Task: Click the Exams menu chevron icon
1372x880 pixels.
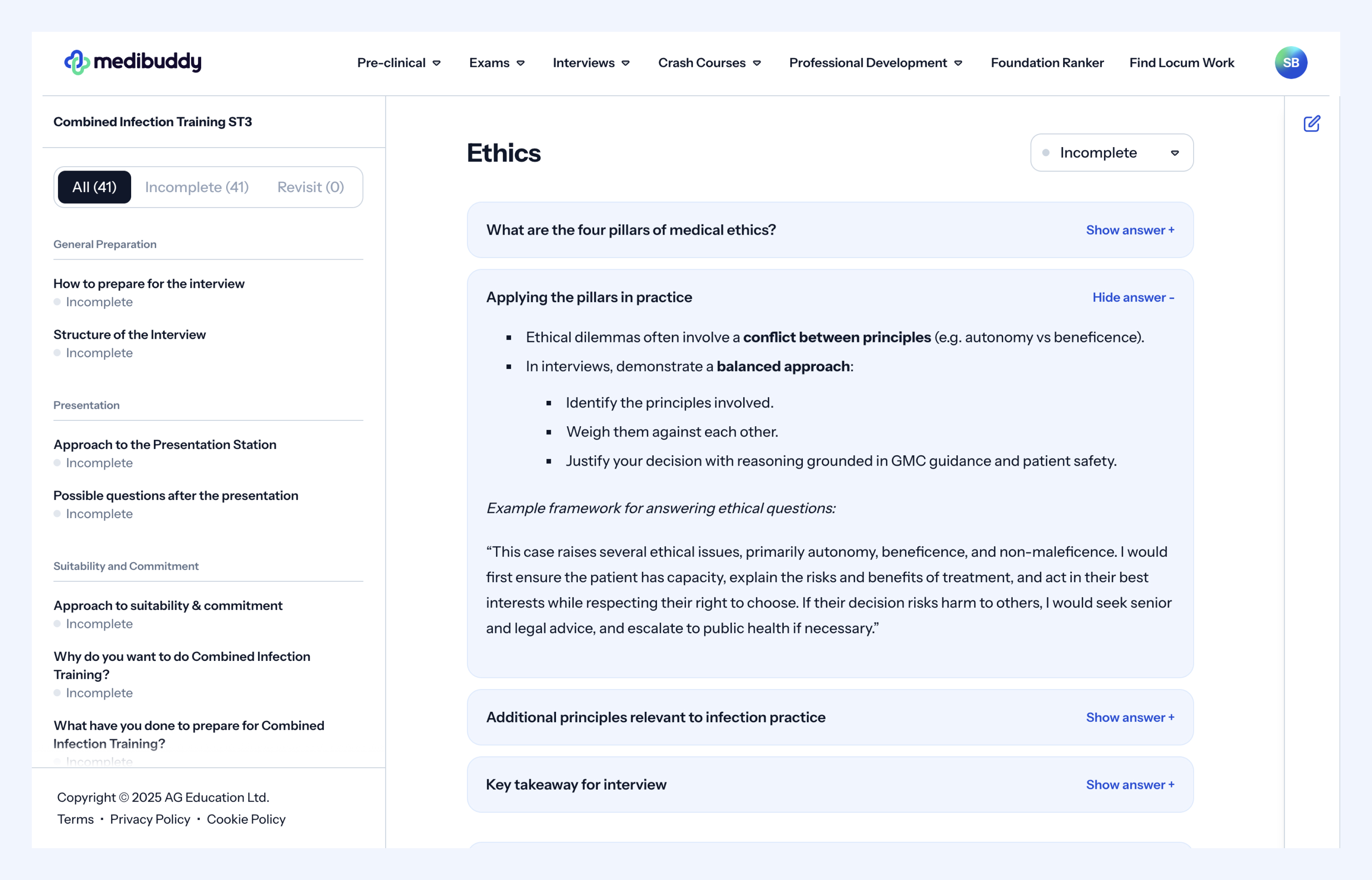Action: [520, 64]
